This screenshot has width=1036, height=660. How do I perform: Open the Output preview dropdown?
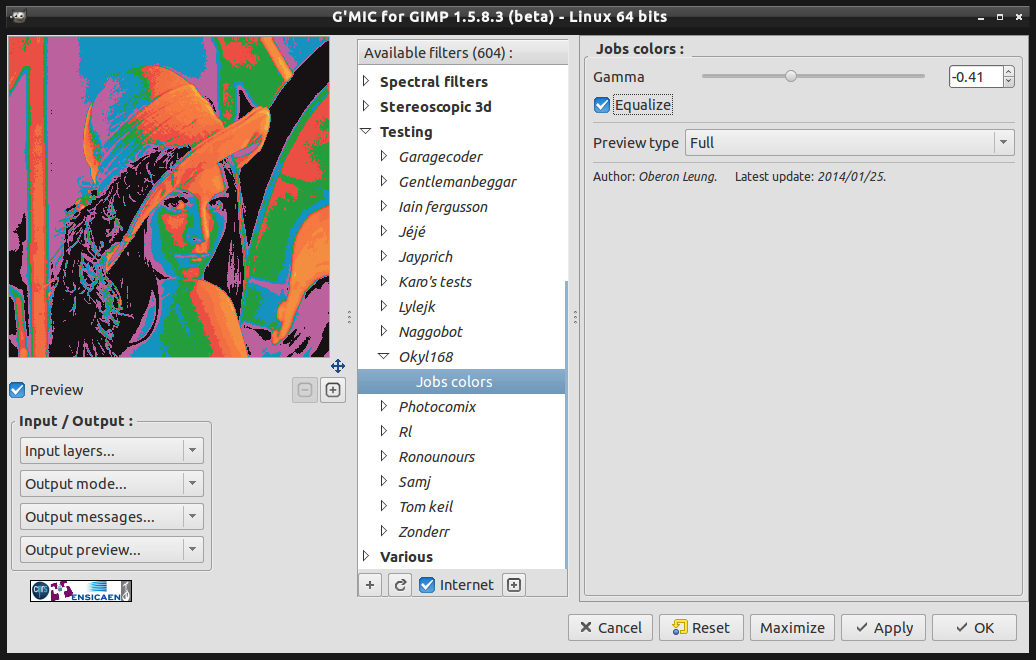coord(112,550)
